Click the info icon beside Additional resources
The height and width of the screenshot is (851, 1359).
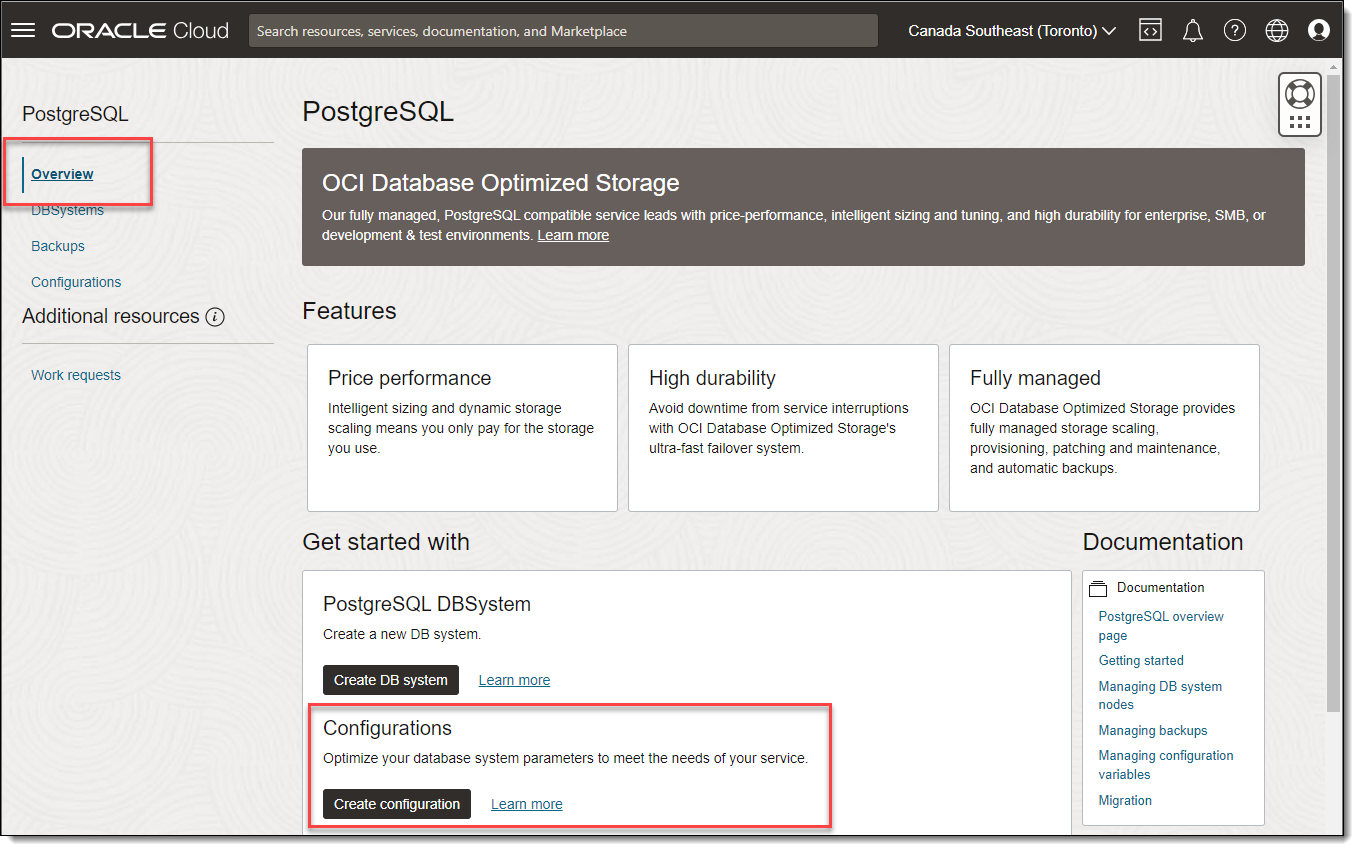215,317
